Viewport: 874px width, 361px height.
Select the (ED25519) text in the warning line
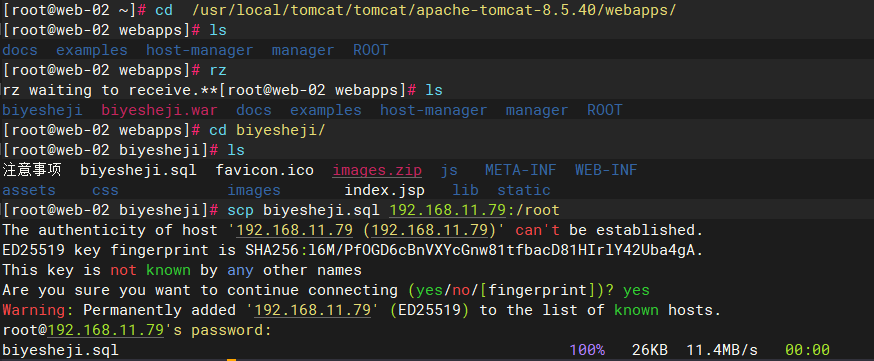[x=430, y=310]
